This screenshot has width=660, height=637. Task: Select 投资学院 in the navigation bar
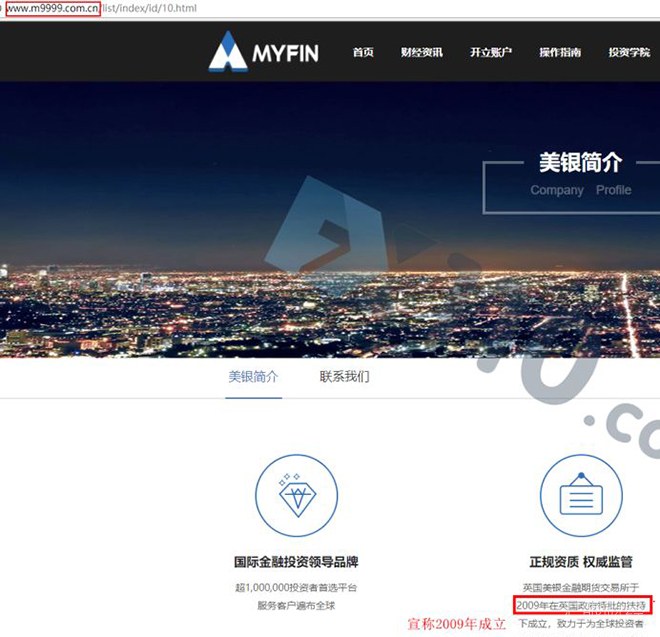pyautogui.click(x=629, y=52)
